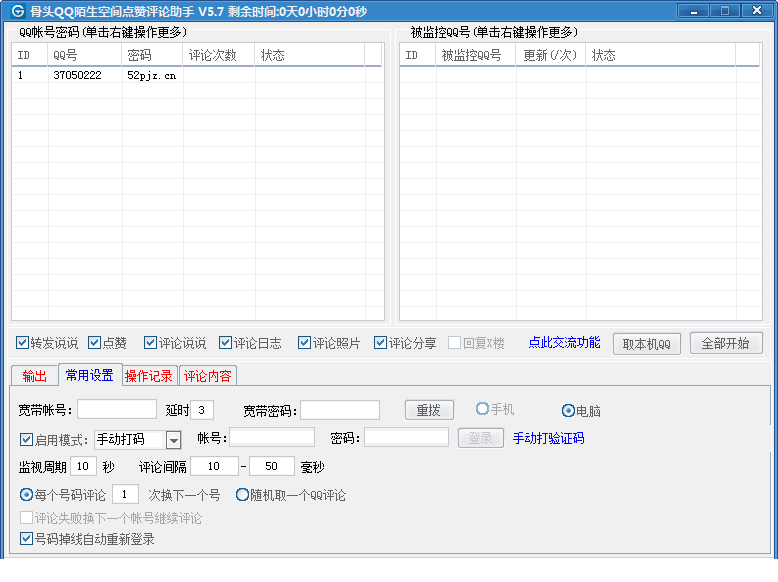Open the 手动打码 mode dropdown

click(x=173, y=440)
